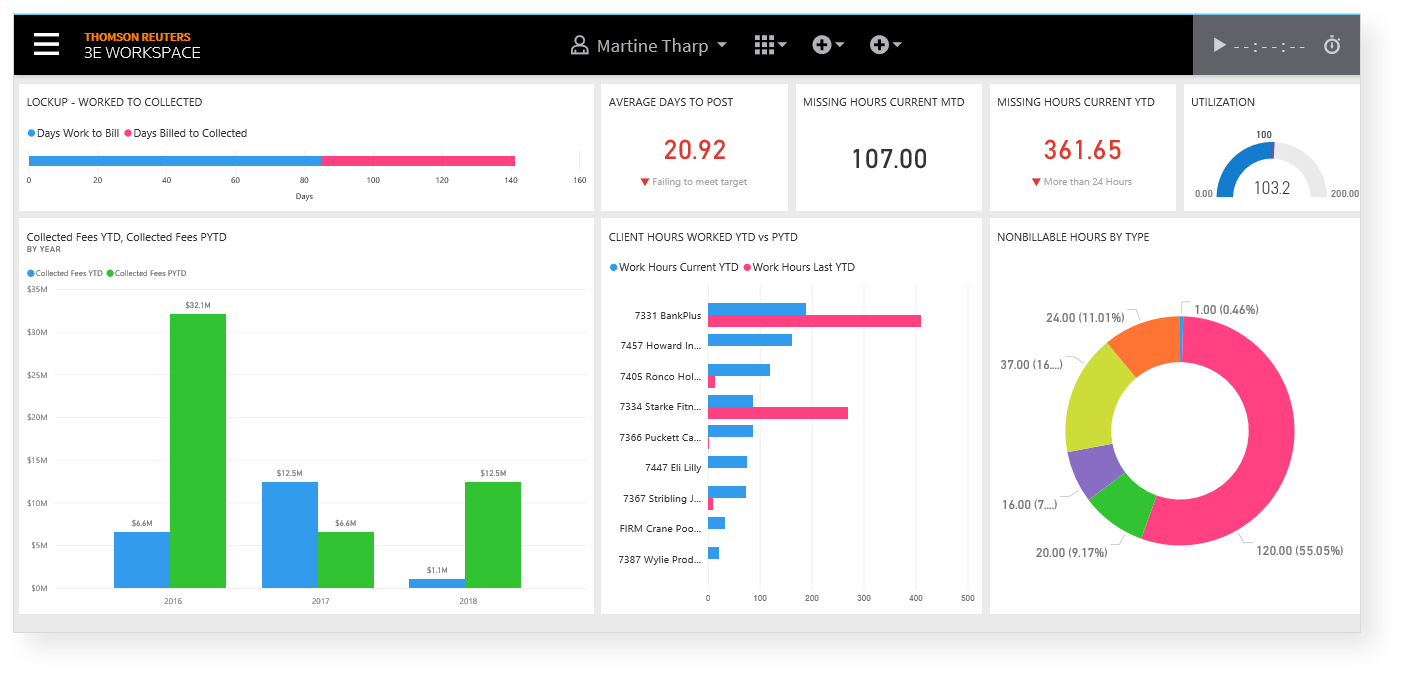The image size is (1402, 674).
Task: Open the rightmost plus-circle dropdown caret
Action: point(898,45)
